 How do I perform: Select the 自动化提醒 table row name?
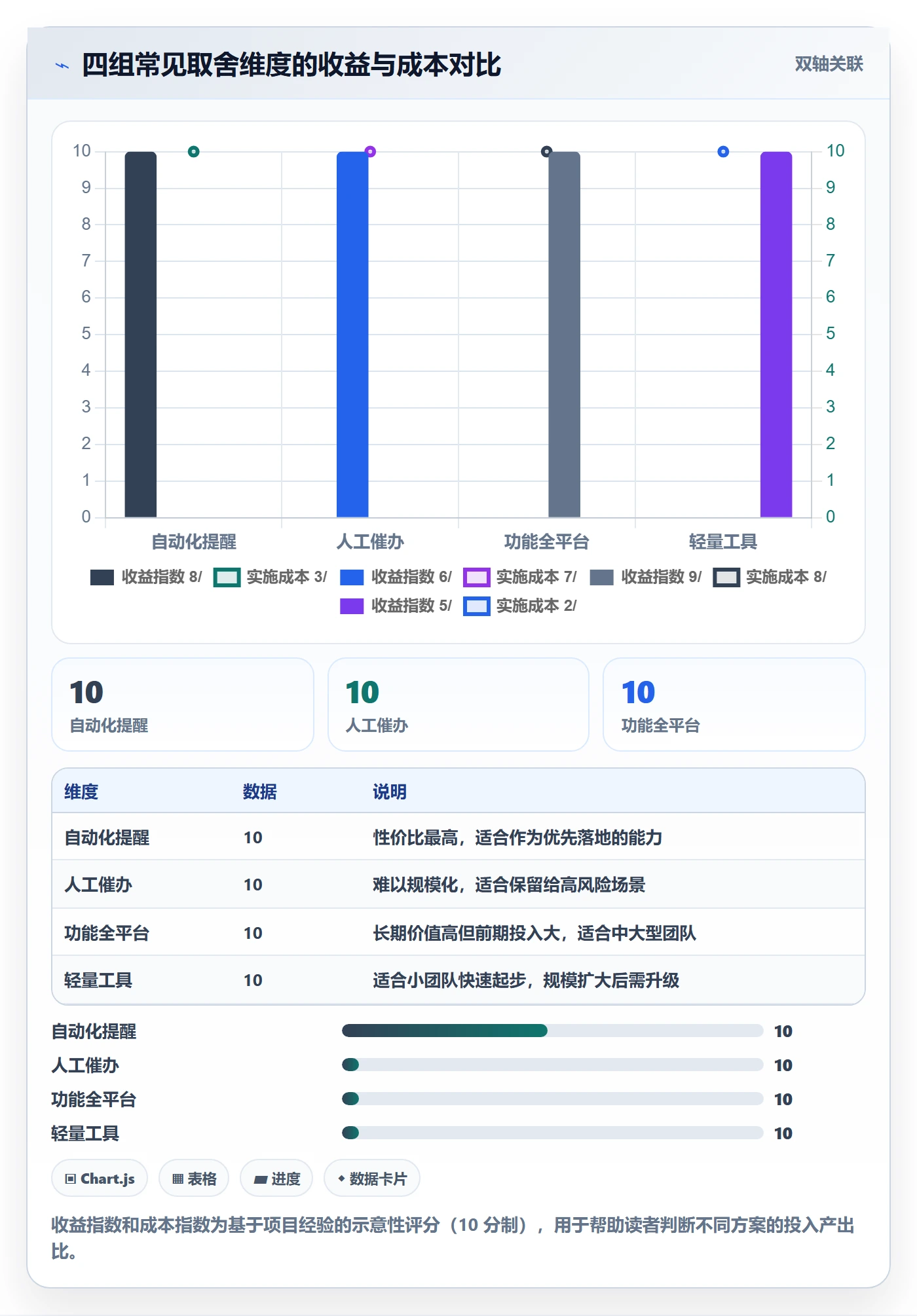(x=107, y=837)
